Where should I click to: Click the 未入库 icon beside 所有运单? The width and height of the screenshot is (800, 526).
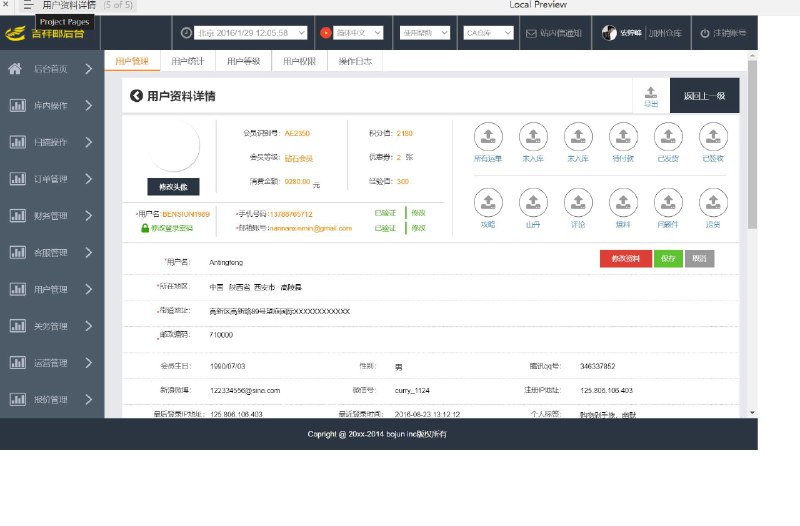tap(533, 137)
